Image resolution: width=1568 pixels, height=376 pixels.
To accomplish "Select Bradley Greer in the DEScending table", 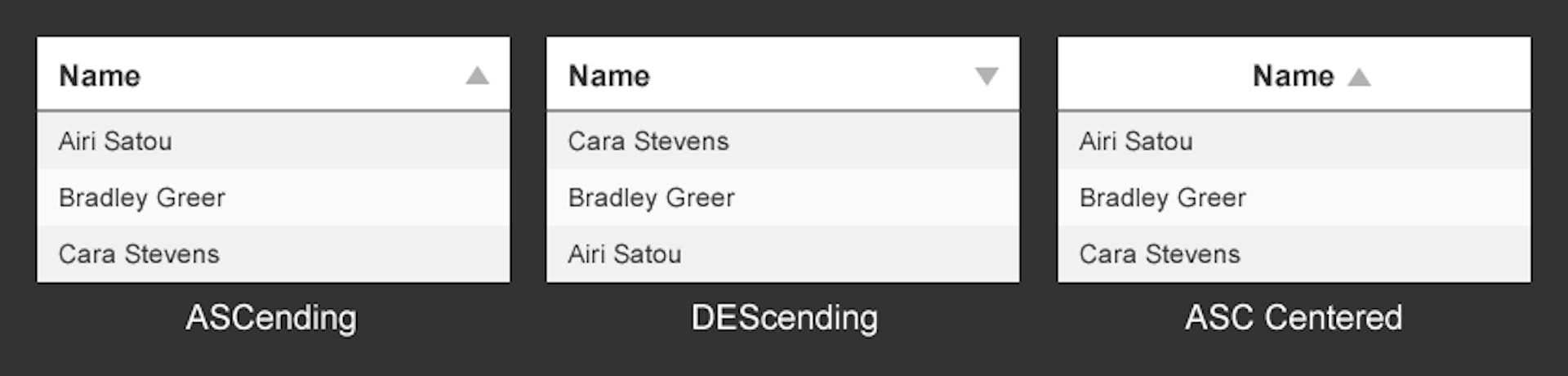I will tap(652, 198).
